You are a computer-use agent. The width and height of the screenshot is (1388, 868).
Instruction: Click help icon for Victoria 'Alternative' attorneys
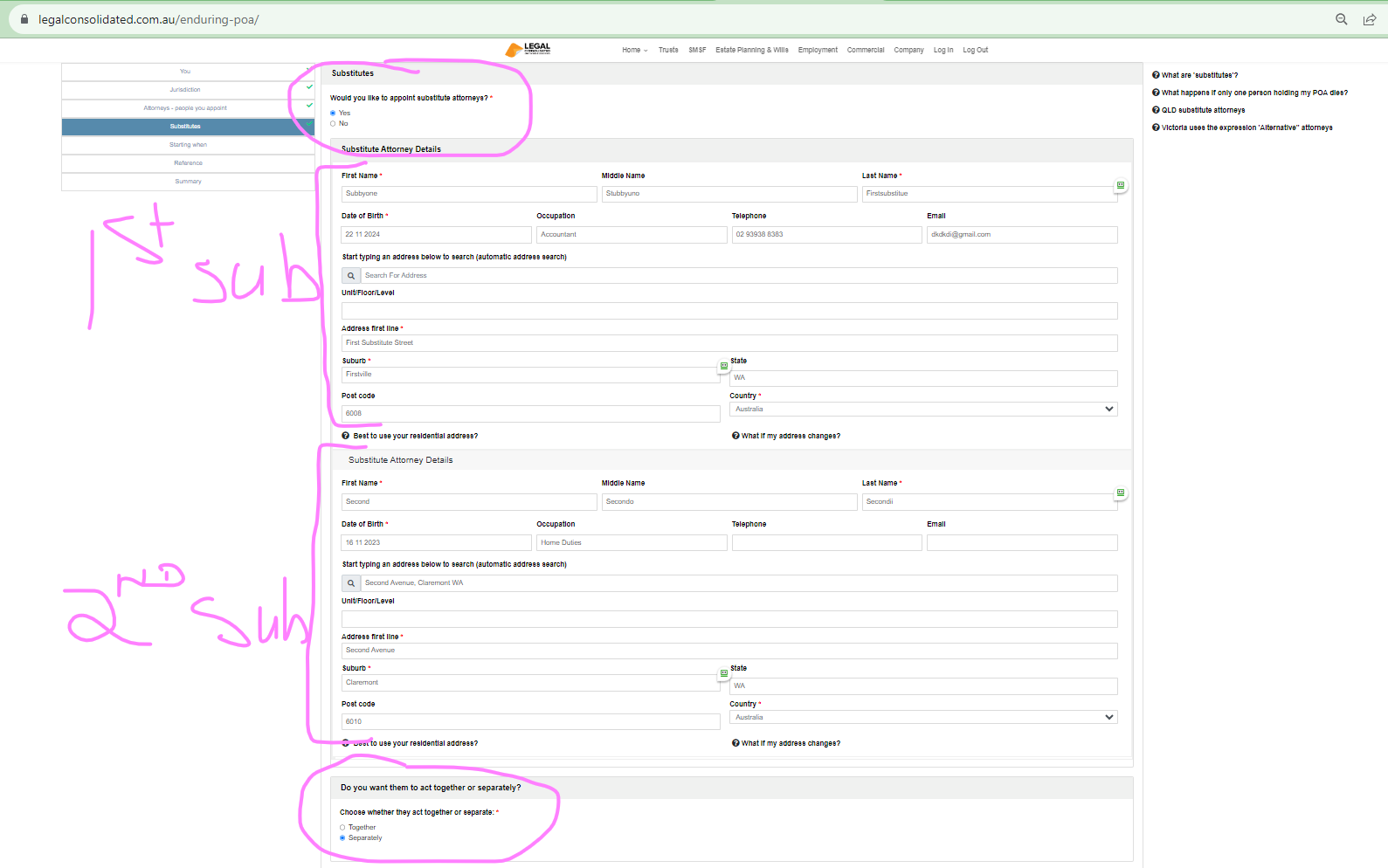click(1156, 127)
